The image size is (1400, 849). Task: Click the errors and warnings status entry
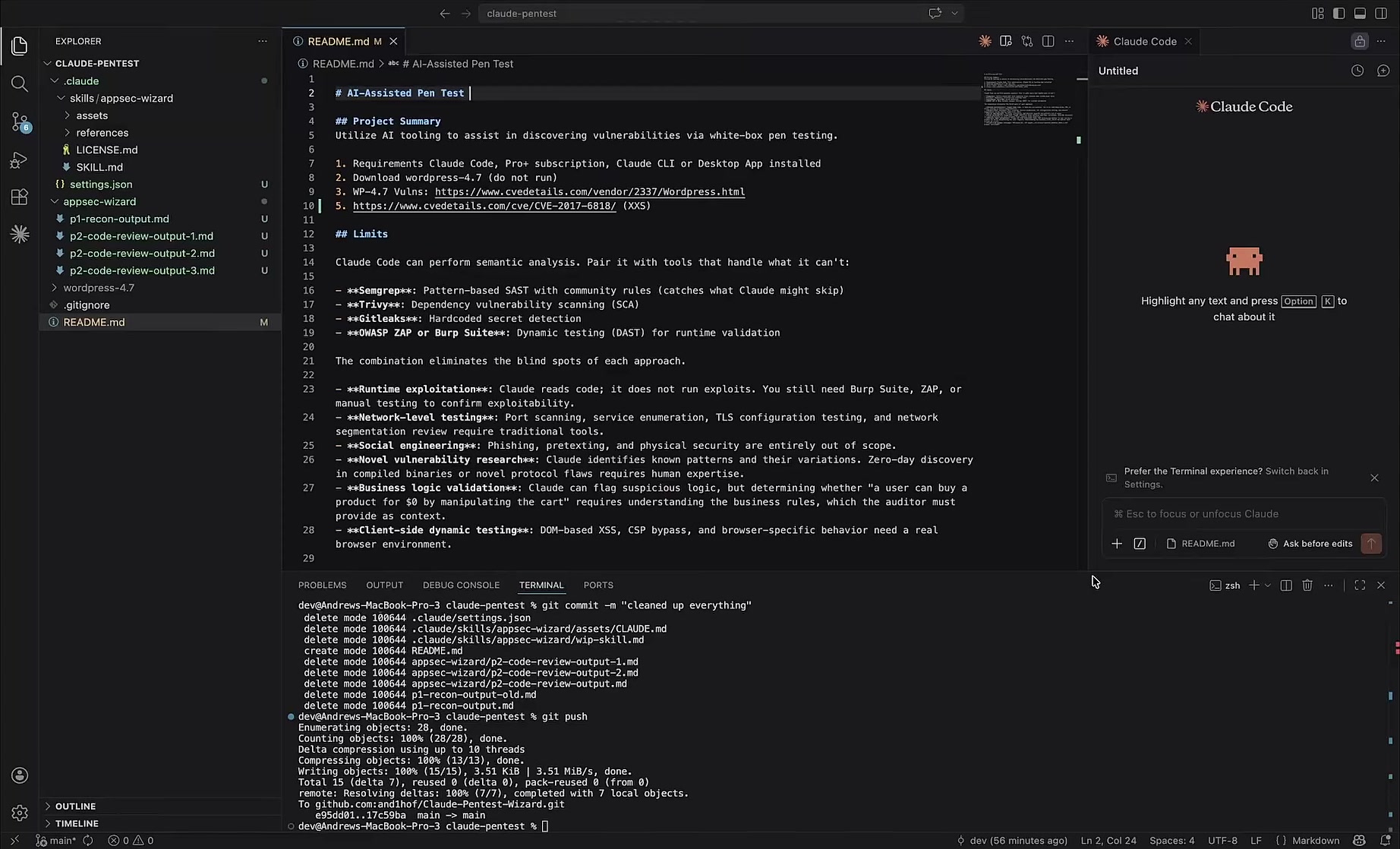131,841
